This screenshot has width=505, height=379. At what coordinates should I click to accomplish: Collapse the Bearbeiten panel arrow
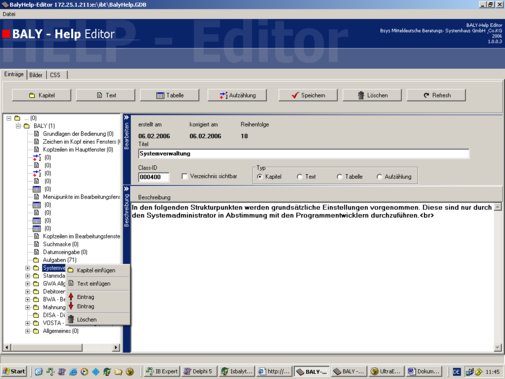[x=126, y=117]
